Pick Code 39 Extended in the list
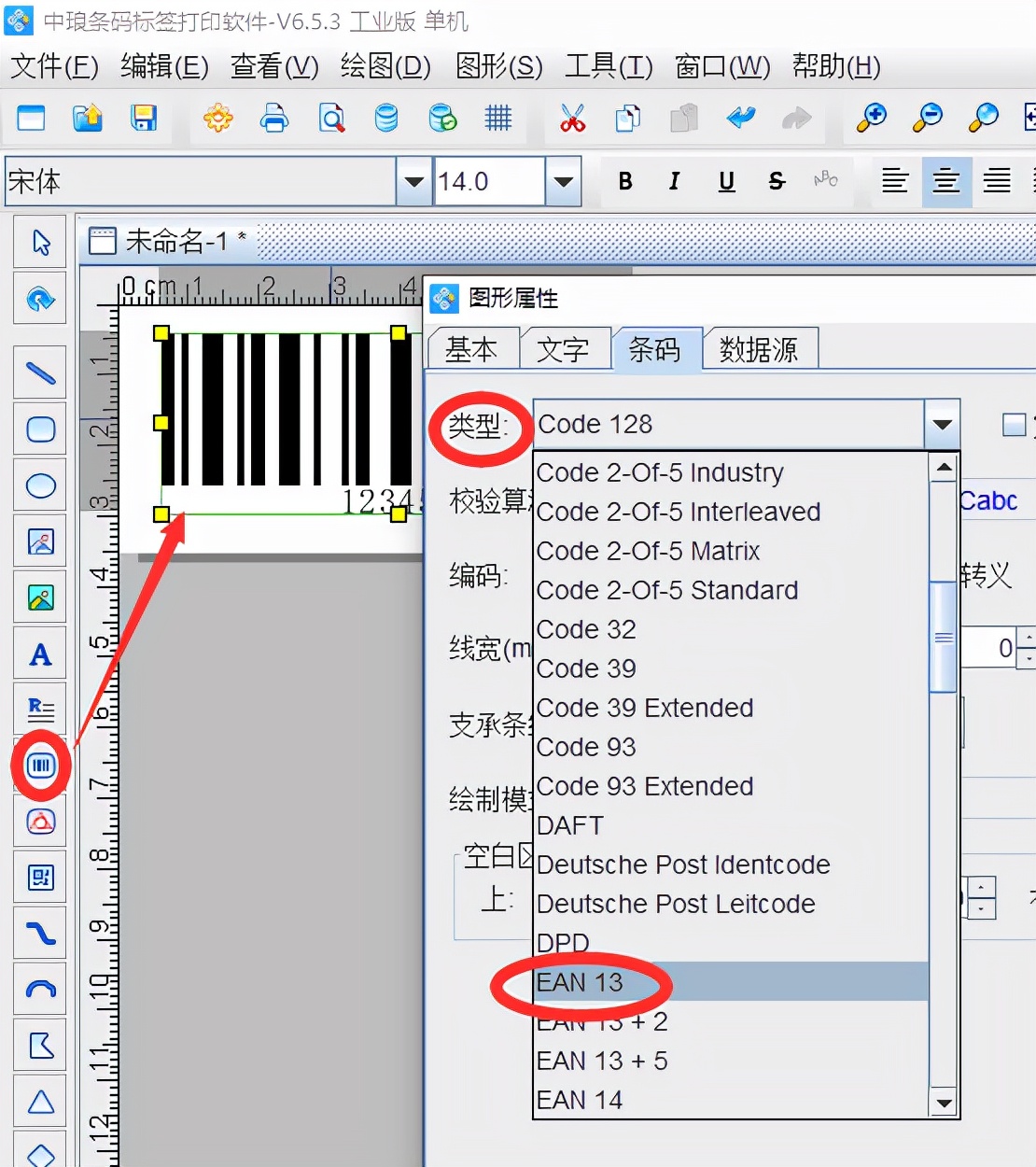 click(645, 708)
